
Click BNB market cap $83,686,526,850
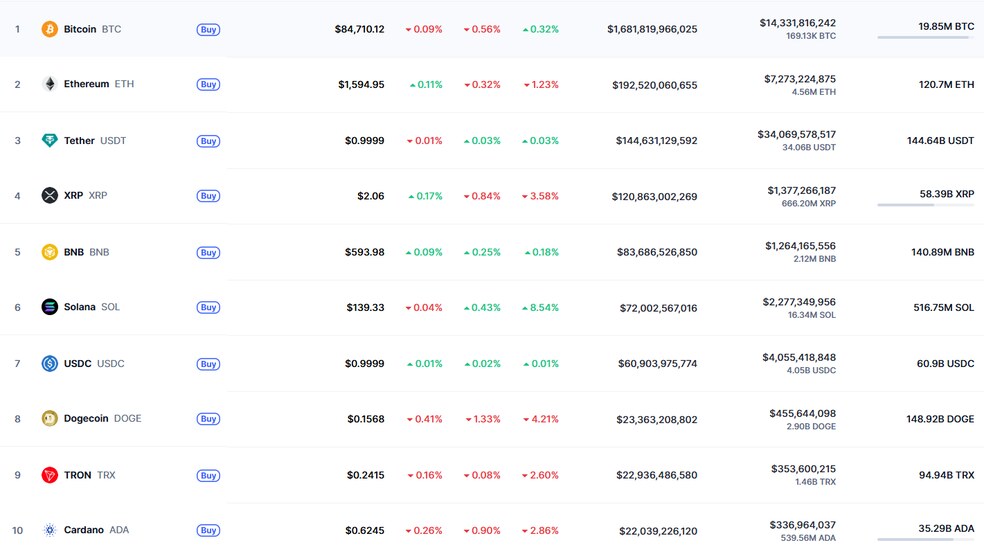pyautogui.click(x=657, y=252)
